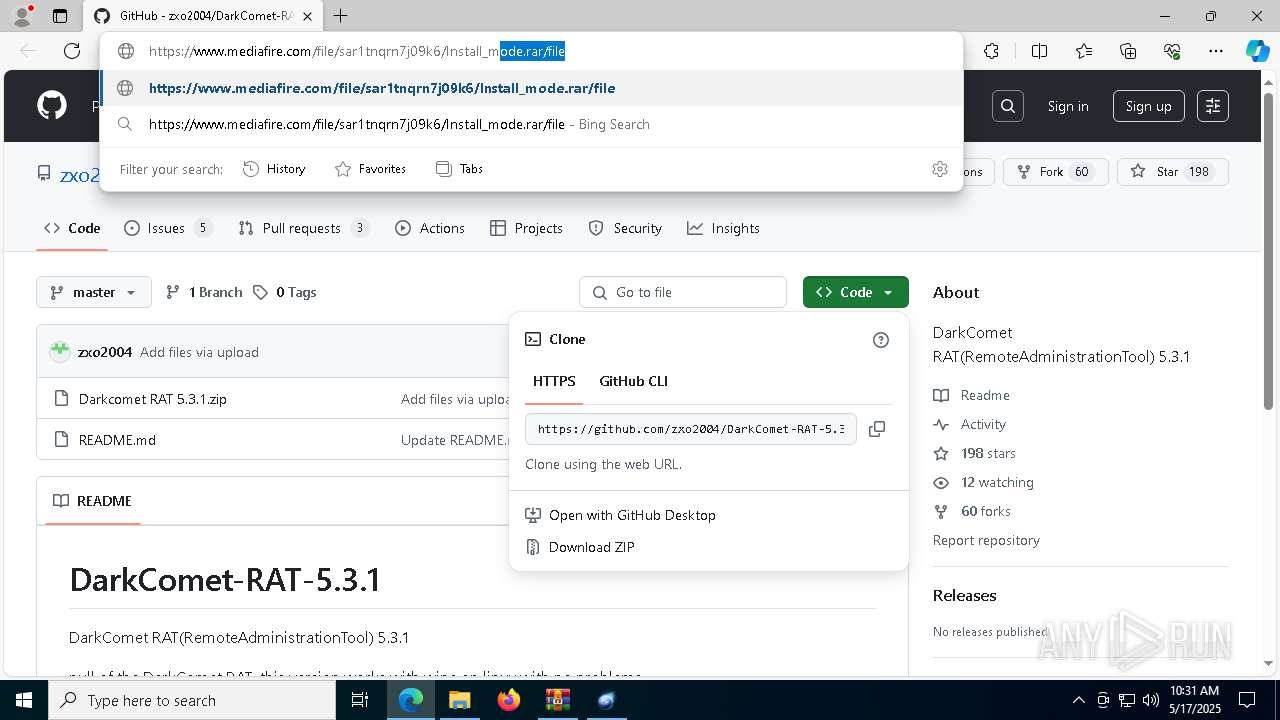Open the Issues tab
This screenshot has height=720, width=1280.
[168, 228]
